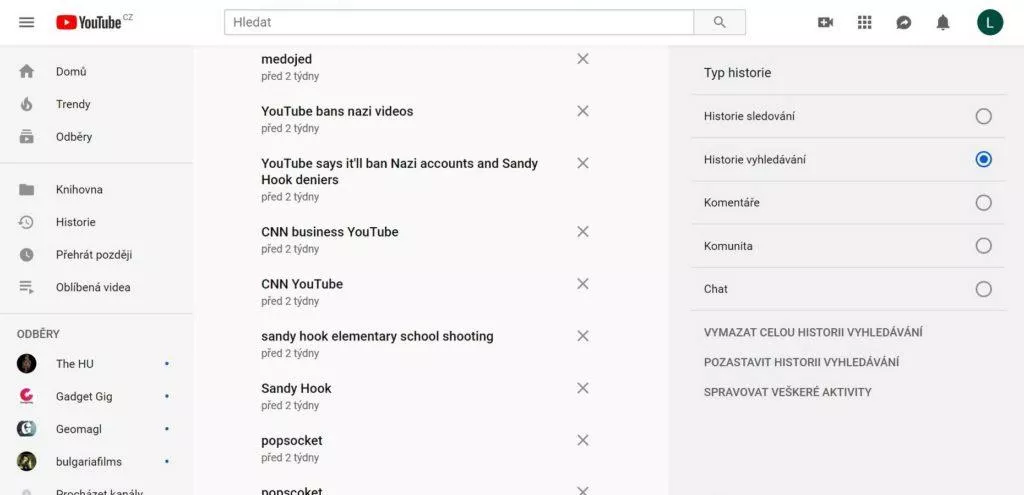Open the account avatar menu
1024x495 pixels.
coord(990,22)
